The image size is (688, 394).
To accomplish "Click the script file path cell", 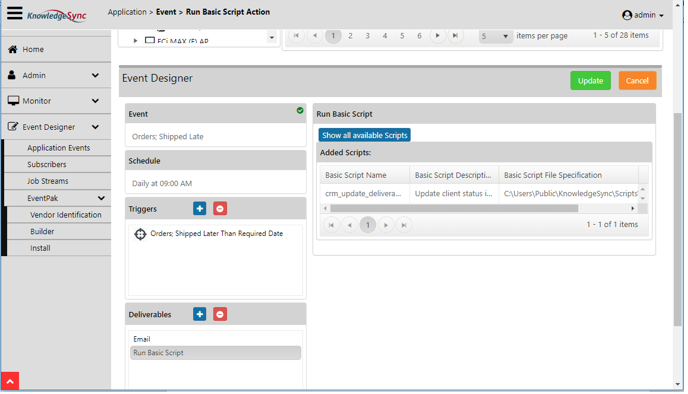I will (569, 193).
